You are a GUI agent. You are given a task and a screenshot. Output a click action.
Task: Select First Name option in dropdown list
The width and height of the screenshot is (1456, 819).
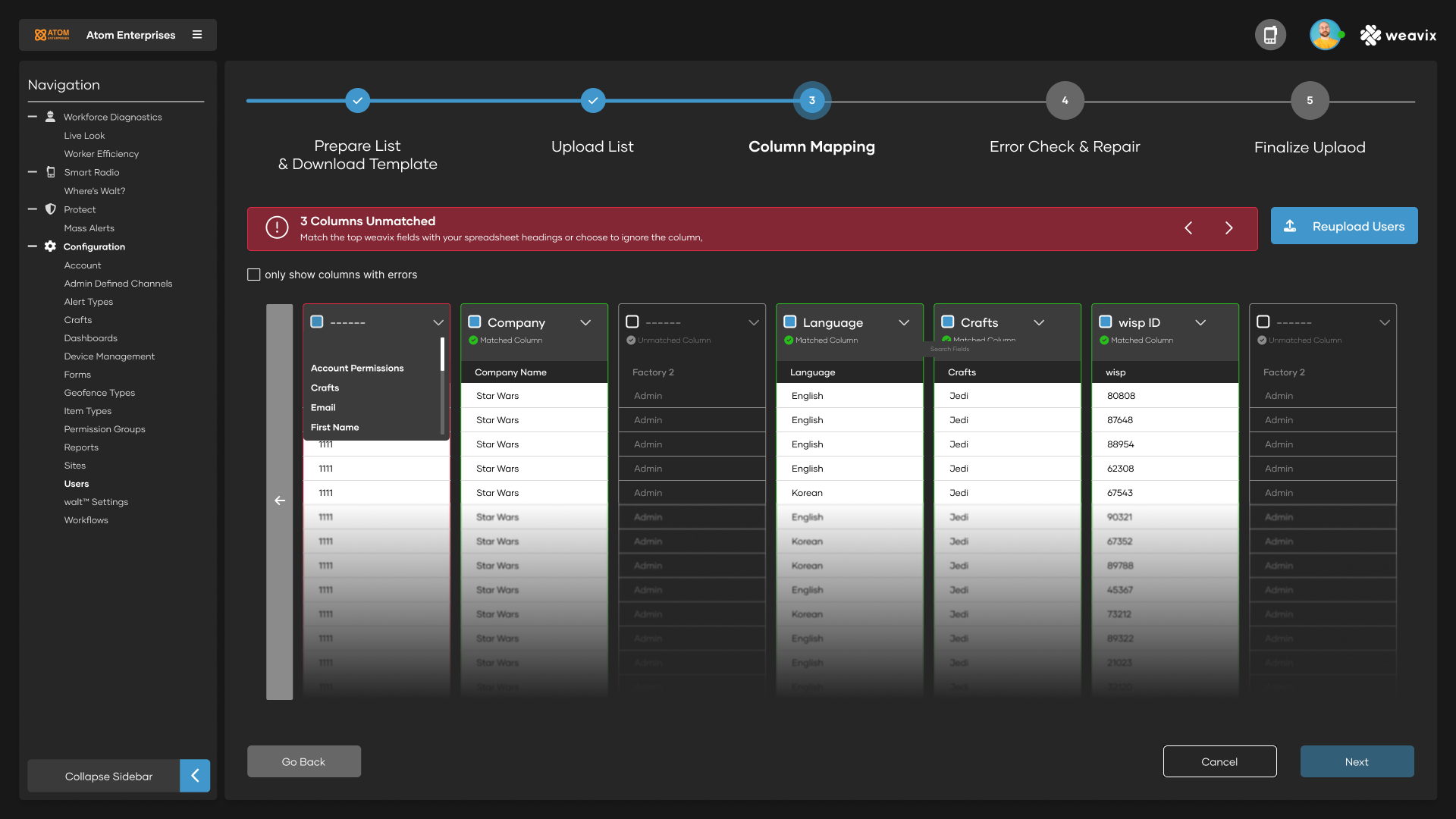click(335, 427)
